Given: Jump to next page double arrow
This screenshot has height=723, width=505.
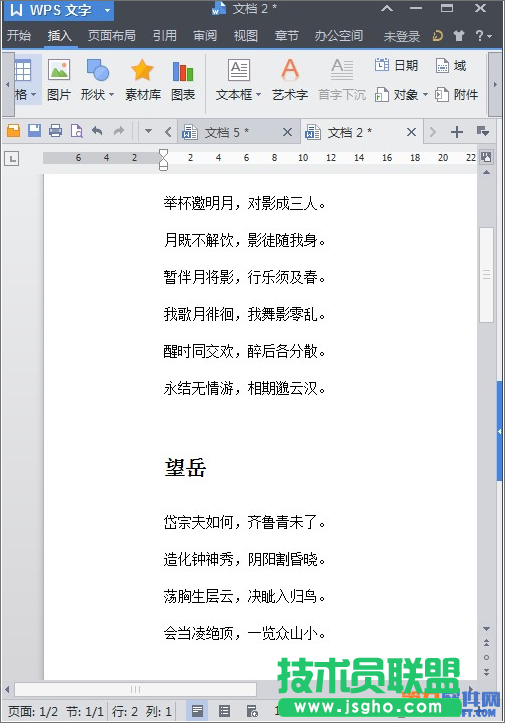Looking at the screenshot, I should click(486, 672).
